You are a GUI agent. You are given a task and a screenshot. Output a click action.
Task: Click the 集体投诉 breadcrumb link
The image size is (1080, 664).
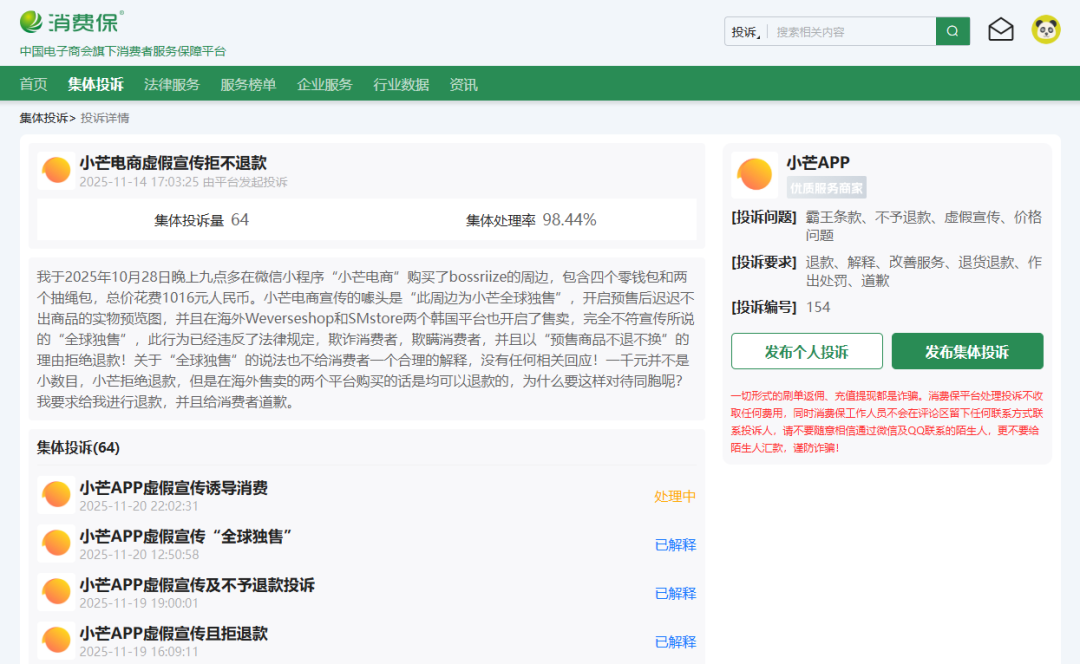point(44,118)
